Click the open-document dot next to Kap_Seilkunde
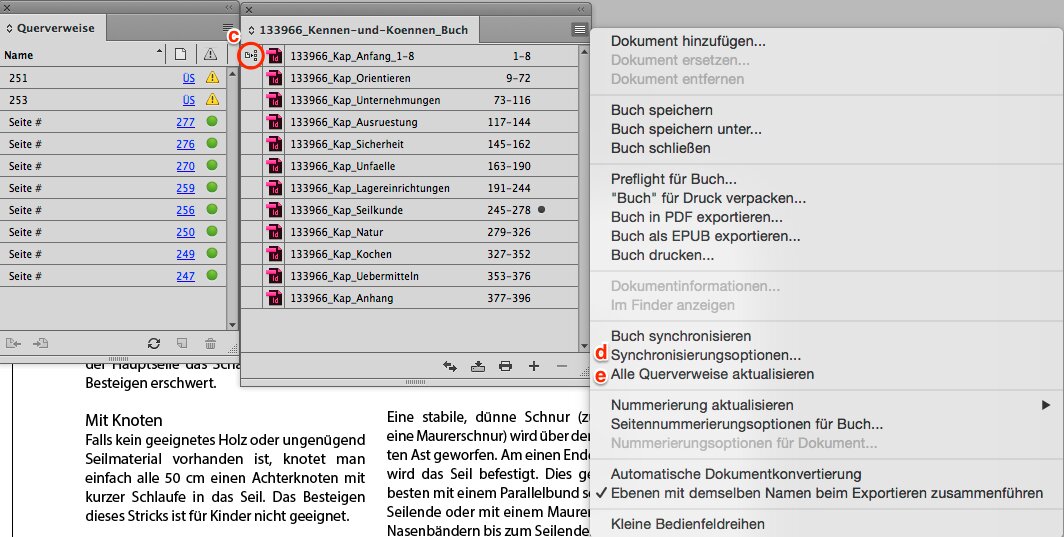This screenshot has width=1064, height=537. pos(542,210)
